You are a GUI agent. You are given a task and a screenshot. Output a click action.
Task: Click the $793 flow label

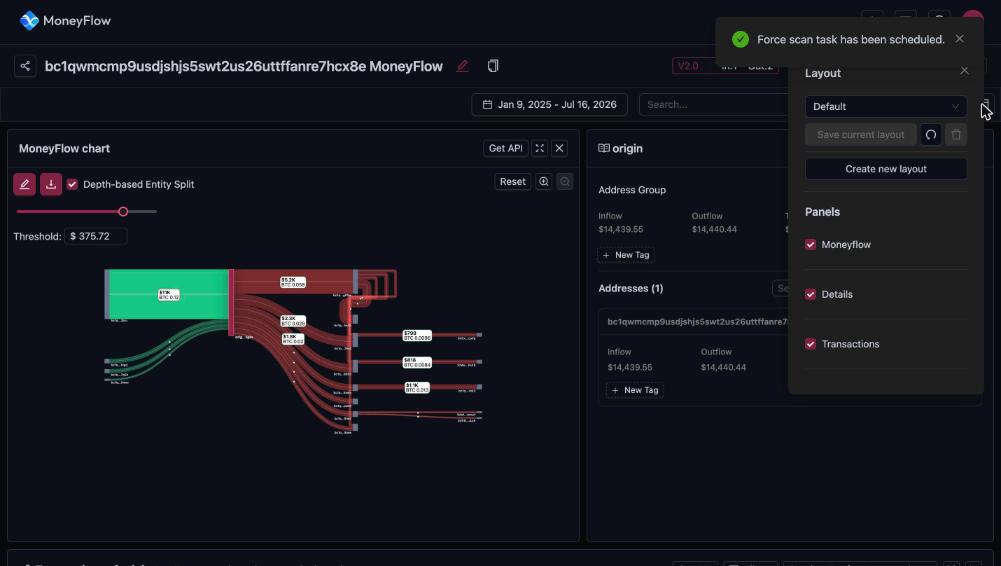417,335
